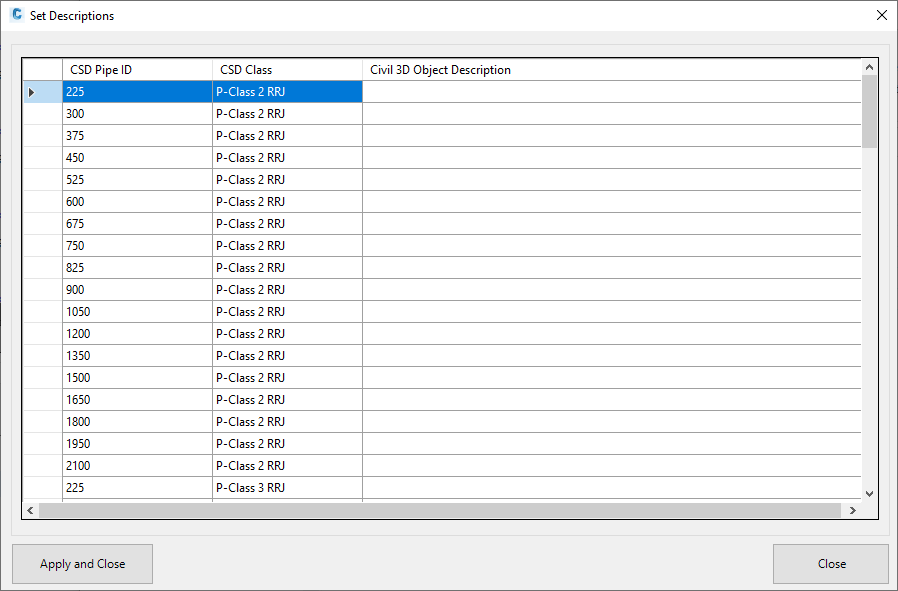Click the vertical scrollbar up arrow
This screenshot has height=591, width=898.
(x=869, y=67)
